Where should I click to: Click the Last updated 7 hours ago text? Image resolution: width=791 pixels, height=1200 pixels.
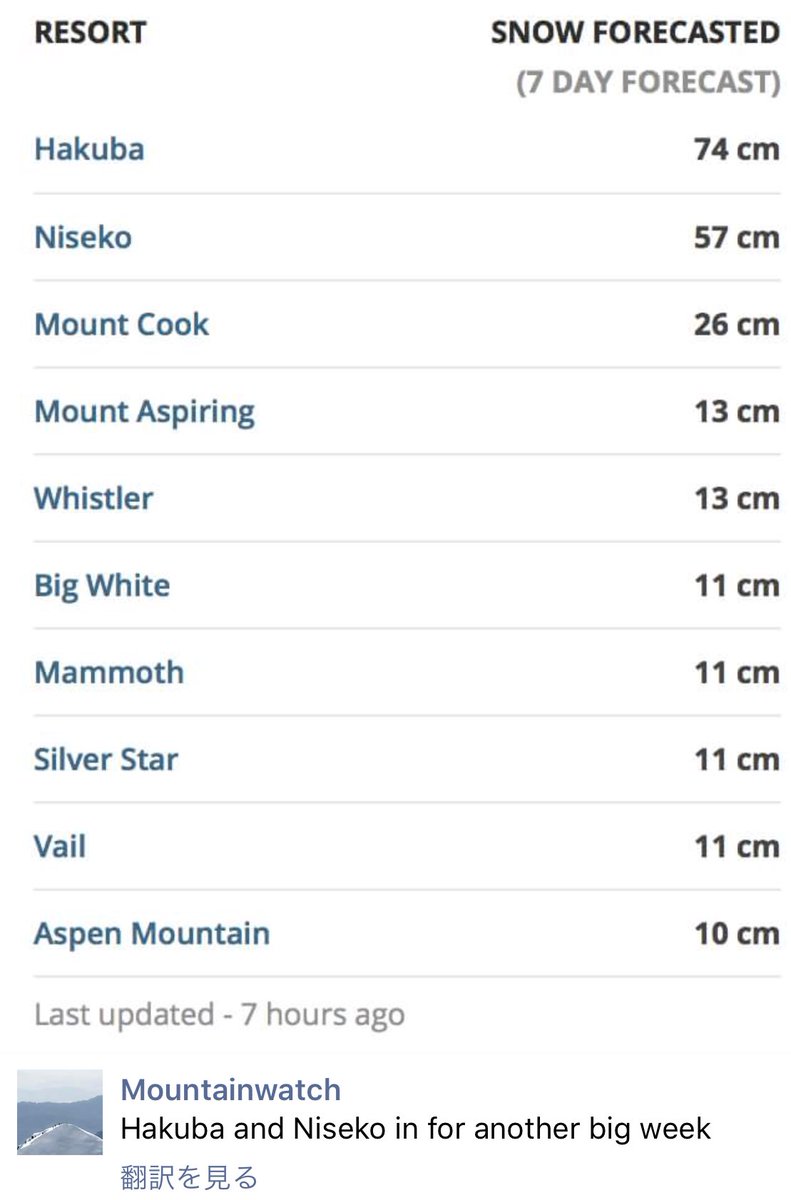click(219, 1014)
